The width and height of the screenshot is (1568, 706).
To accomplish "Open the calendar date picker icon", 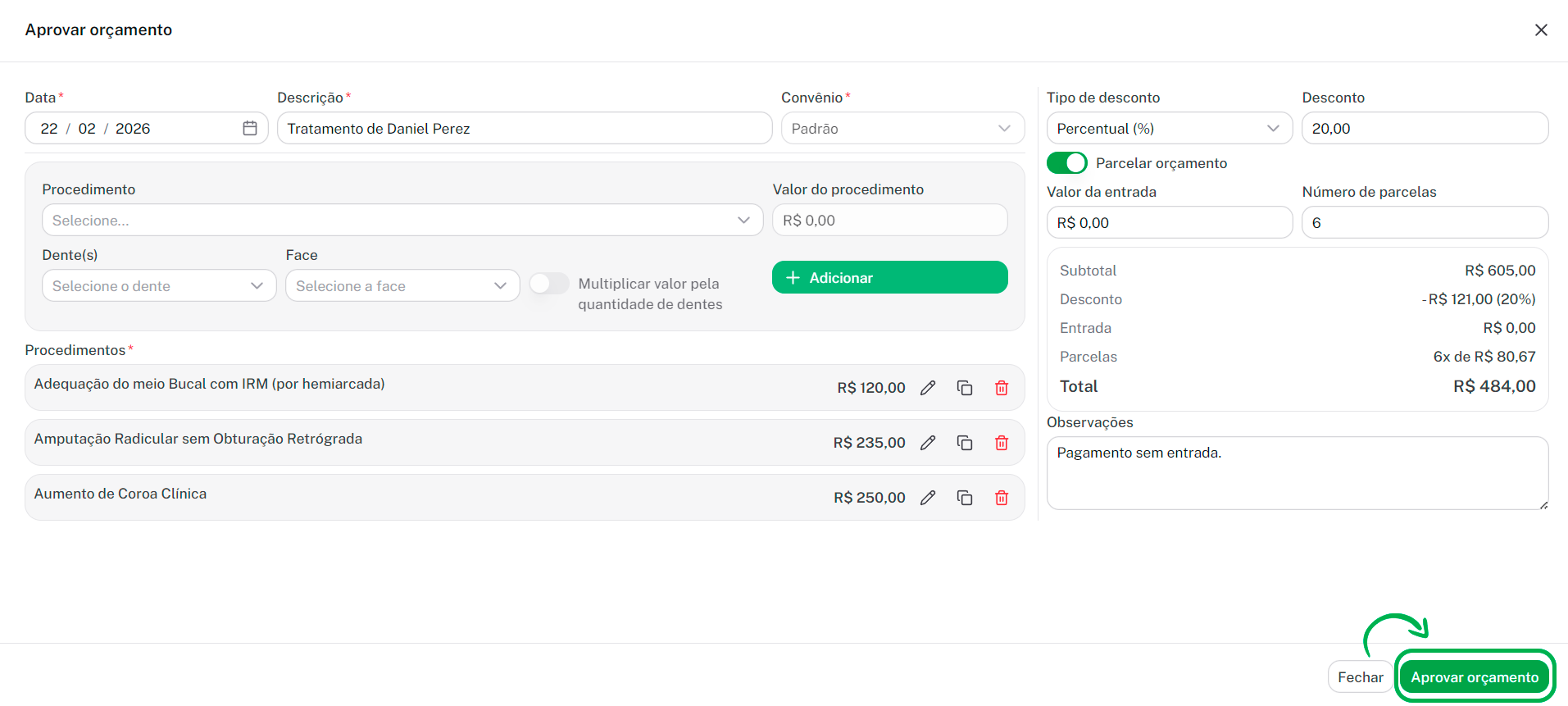I will 250,129.
